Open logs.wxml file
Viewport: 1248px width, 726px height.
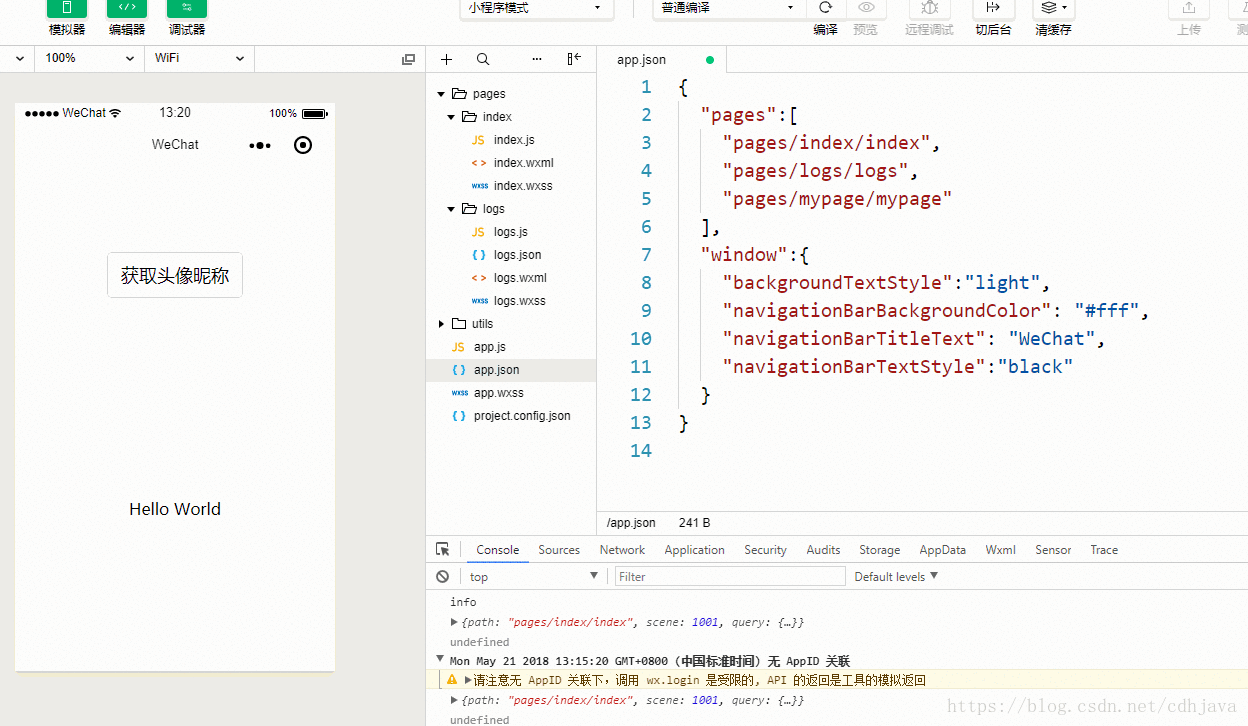point(520,278)
